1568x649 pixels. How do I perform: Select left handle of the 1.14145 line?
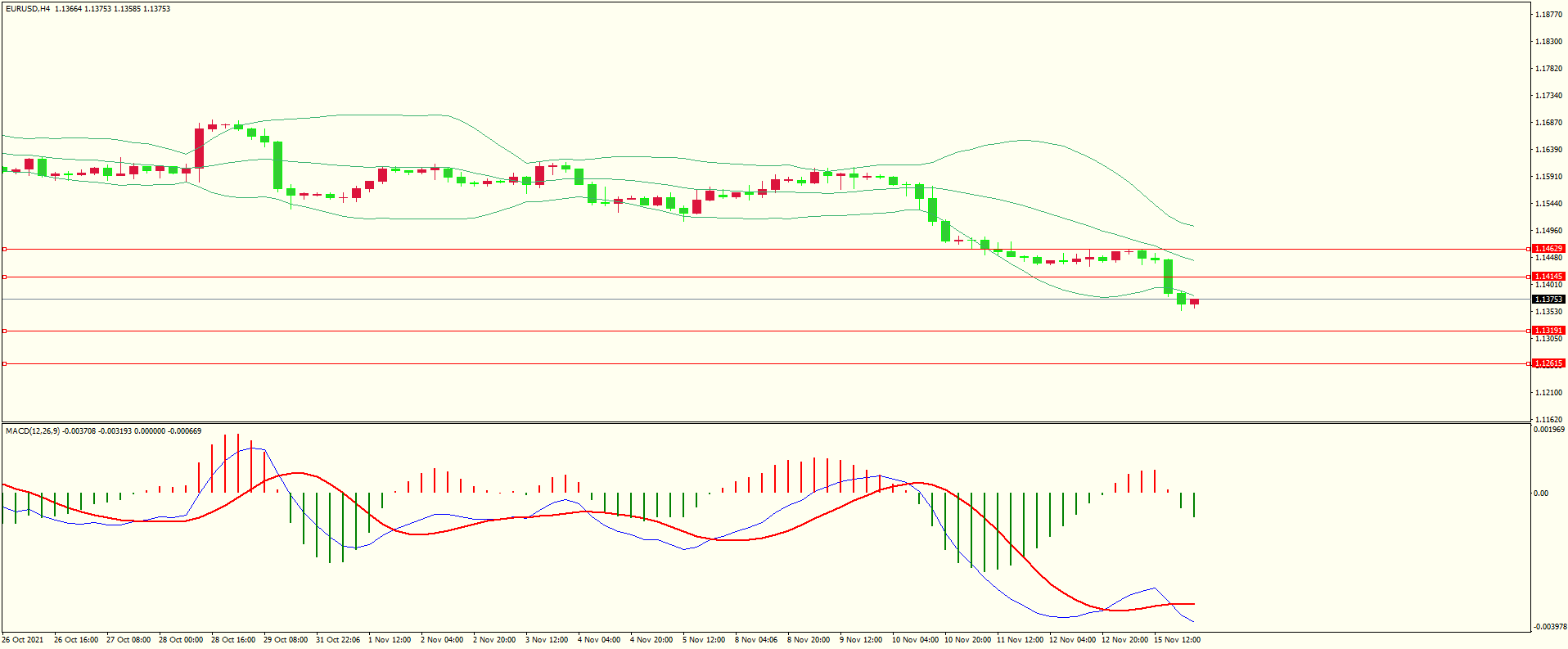(x=5, y=277)
